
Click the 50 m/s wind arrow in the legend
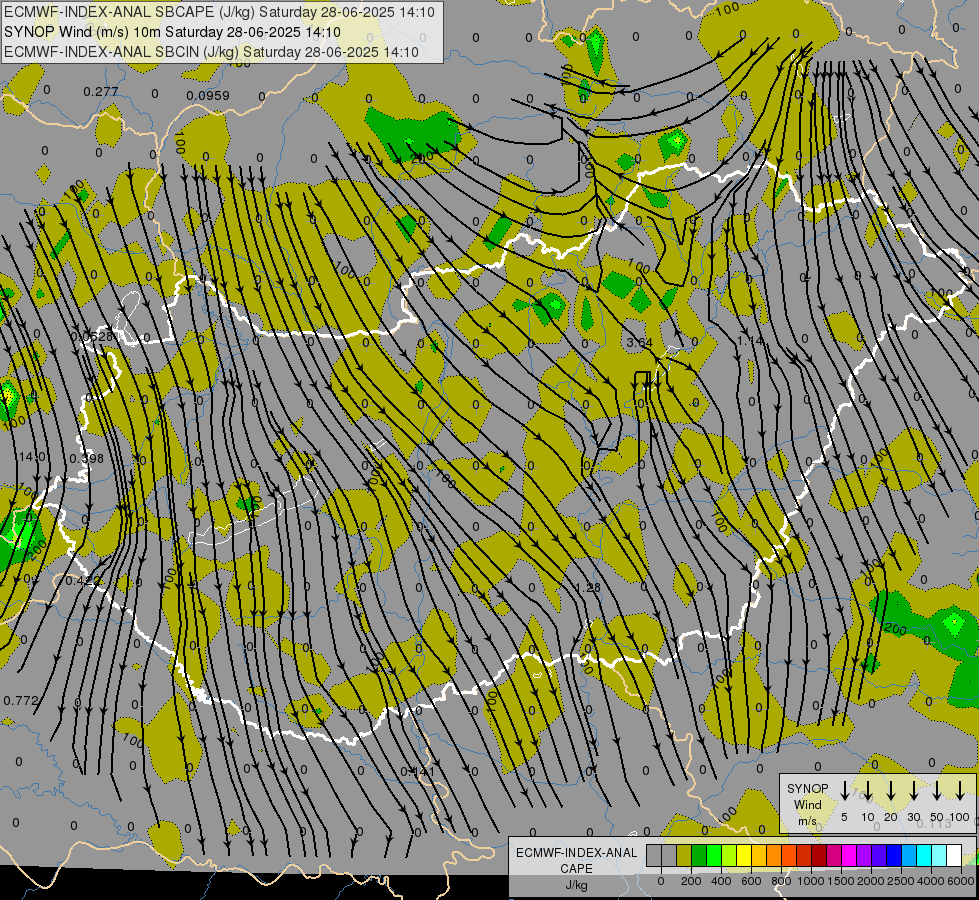tap(937, 791)
